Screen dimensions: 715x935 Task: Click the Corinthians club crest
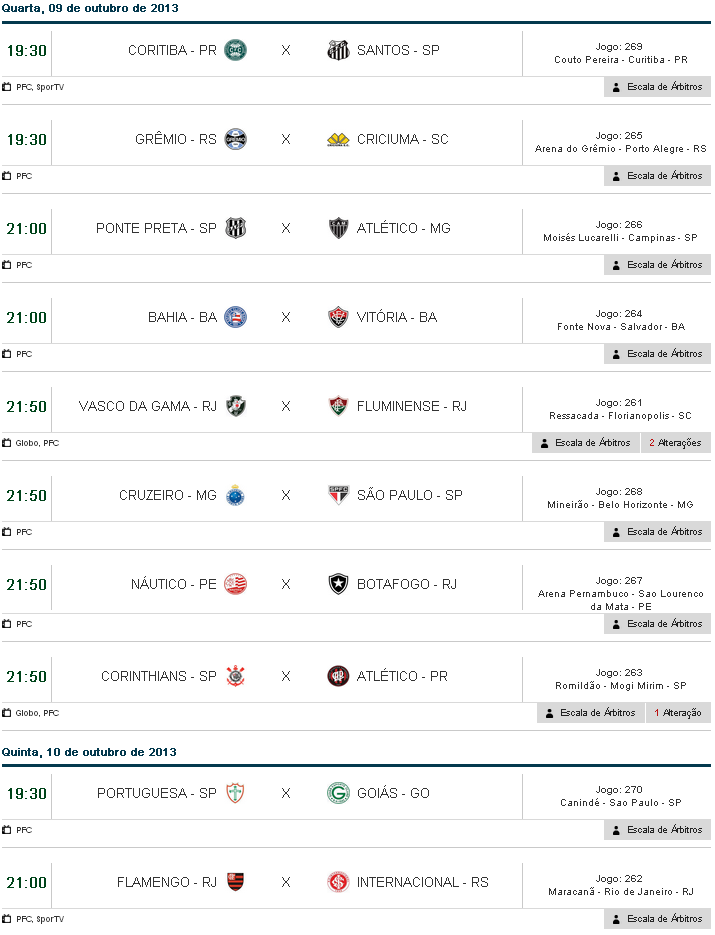236,676
